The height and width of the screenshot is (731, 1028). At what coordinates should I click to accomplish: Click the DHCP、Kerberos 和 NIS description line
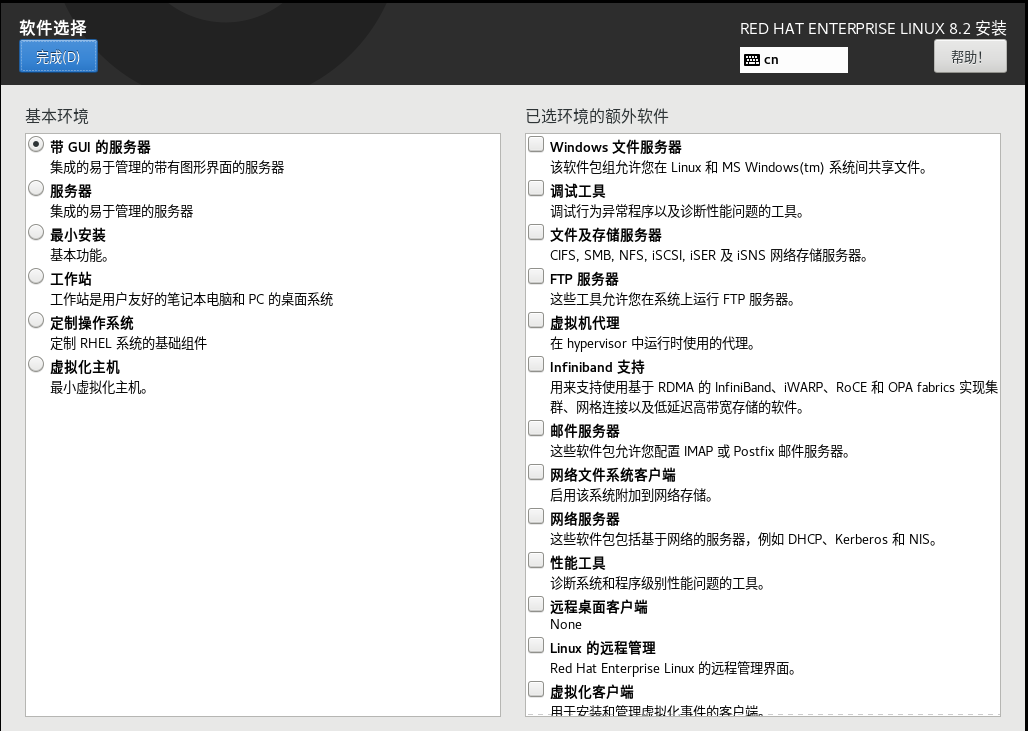pos(744,540)
